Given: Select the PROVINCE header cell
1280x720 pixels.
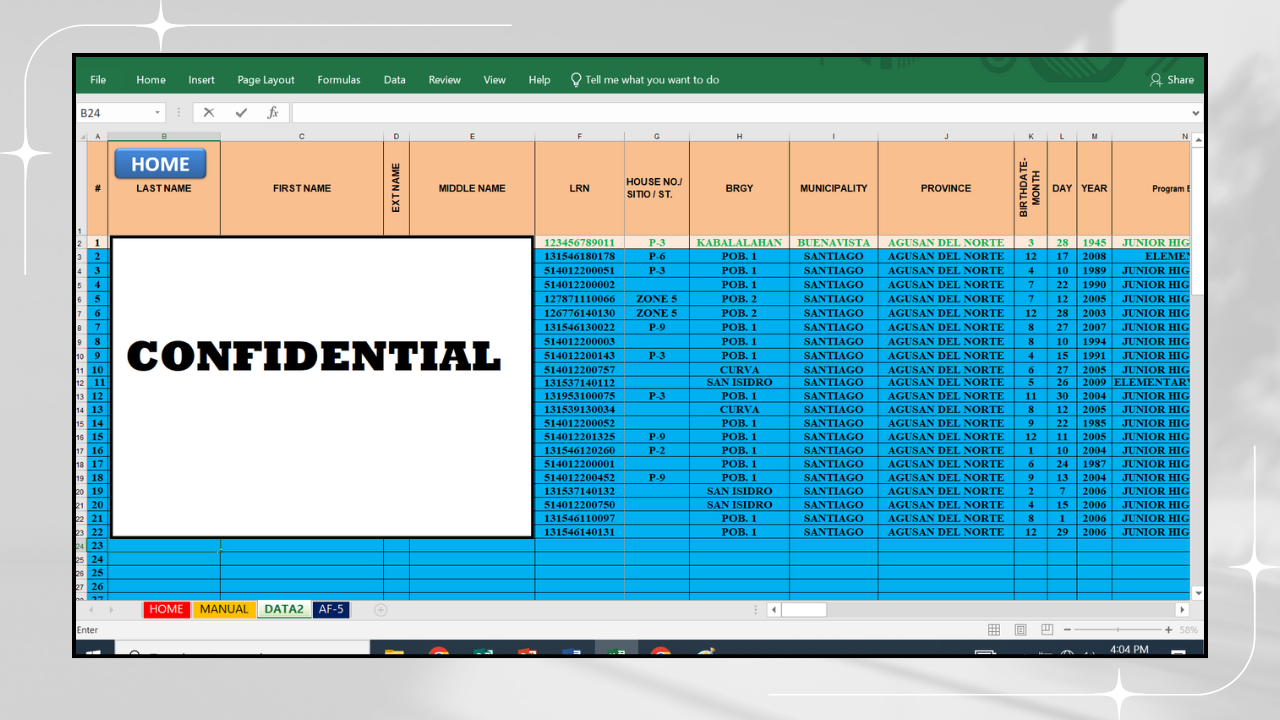Looking at the screenshot, I should pyautogui.click(x=946, y=188).
